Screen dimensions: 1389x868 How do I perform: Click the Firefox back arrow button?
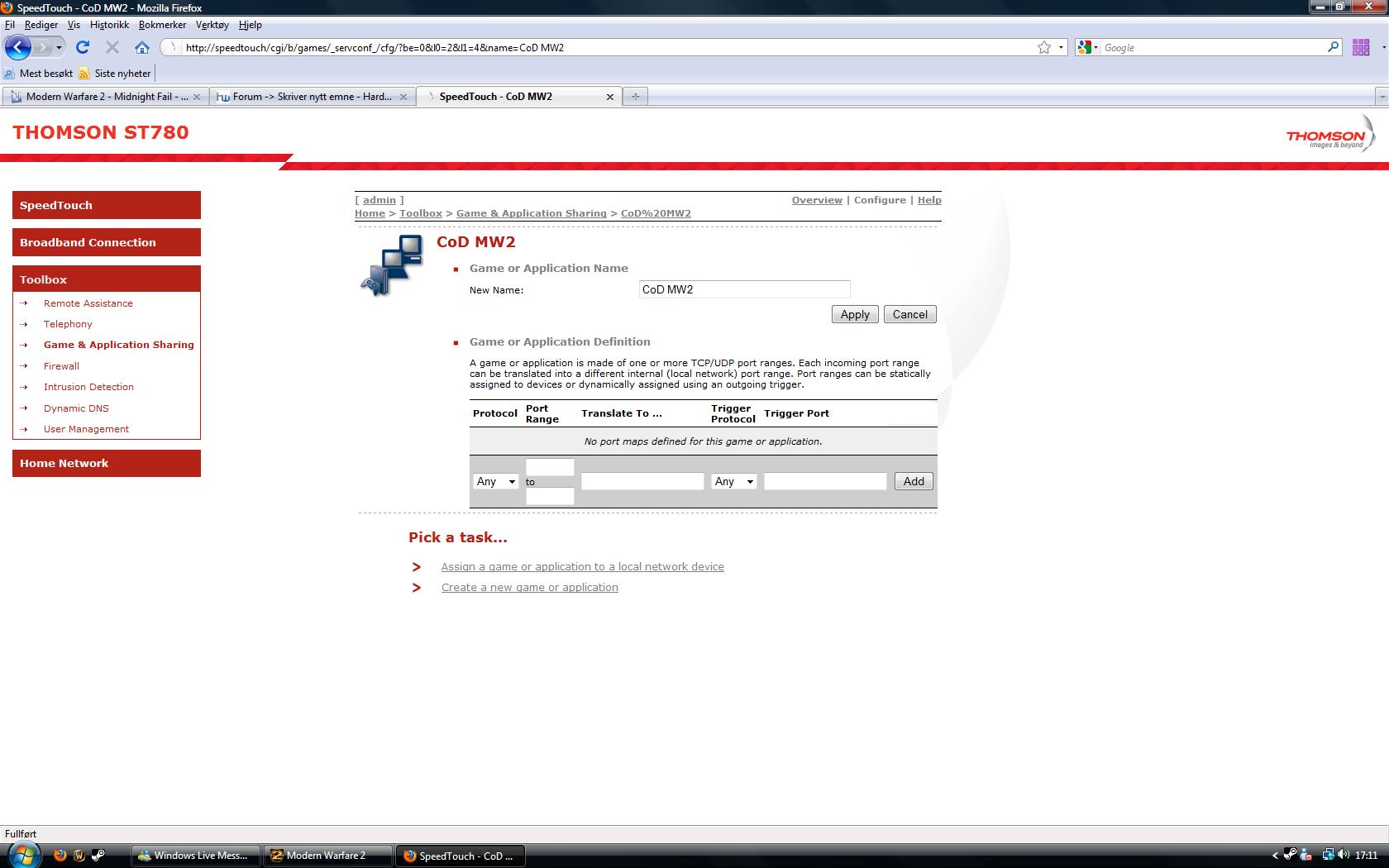18,47
